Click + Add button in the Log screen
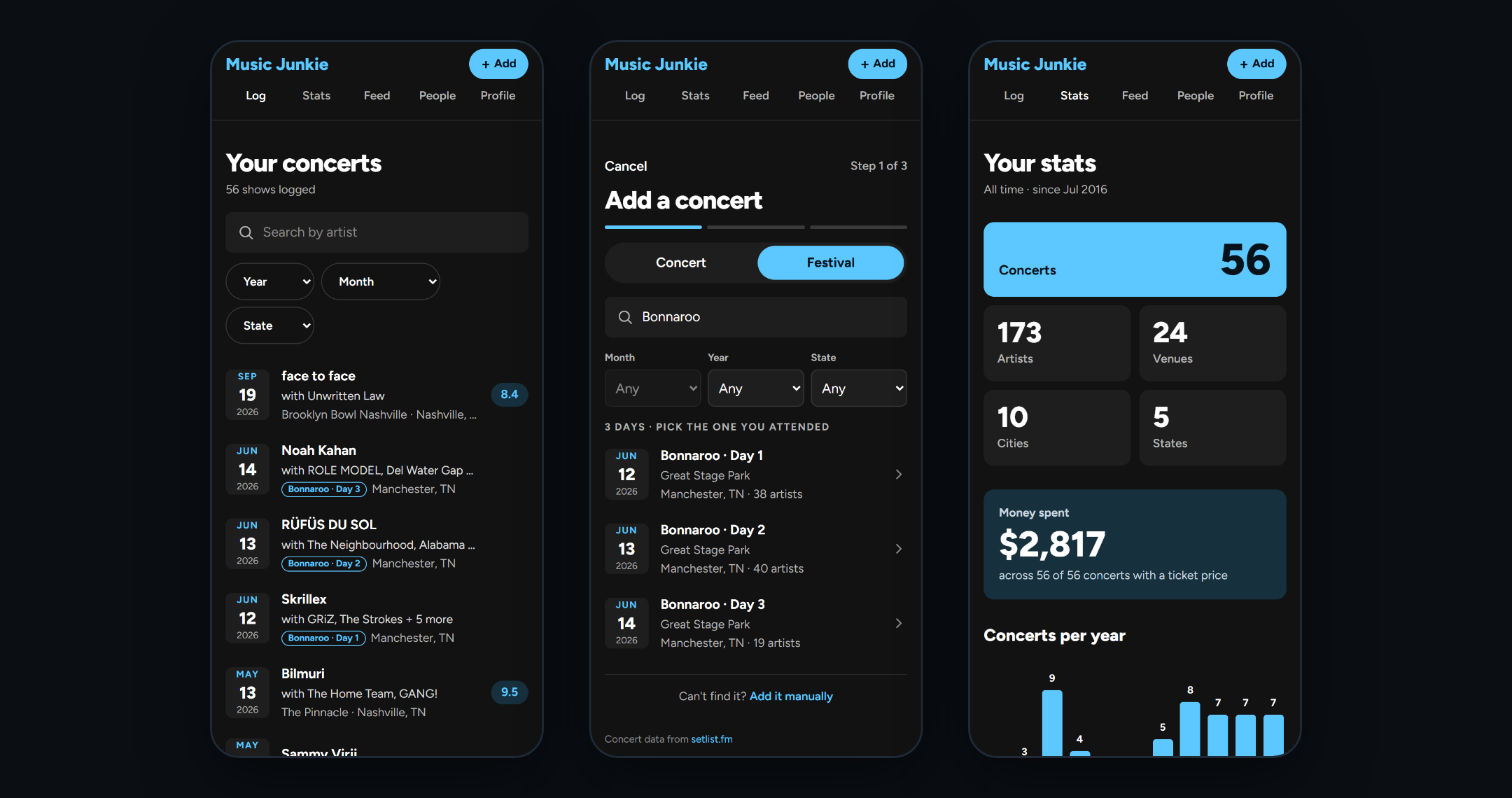Screen dimensions: 1512x798 (498, 64)
